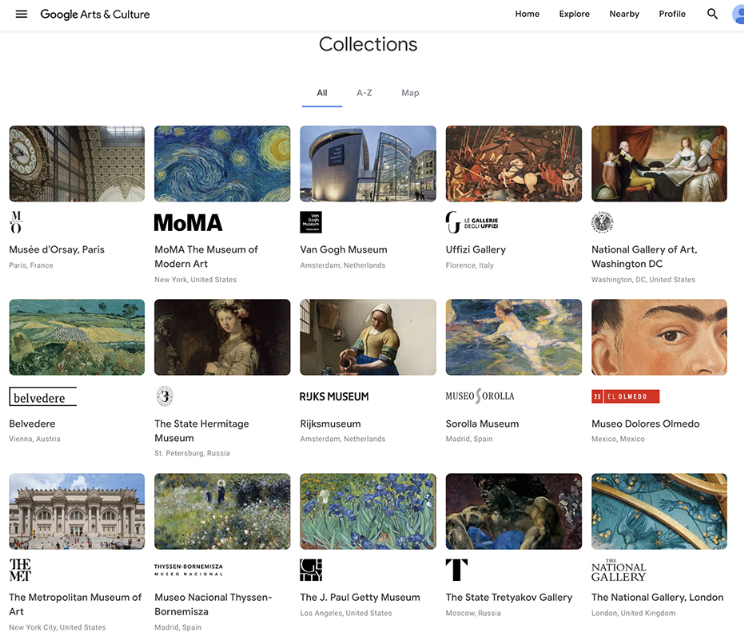This screenshot has width=744, height=635.
Task: Click the Tretyakov Gallery T logo
Action: (x=456, y=570)
